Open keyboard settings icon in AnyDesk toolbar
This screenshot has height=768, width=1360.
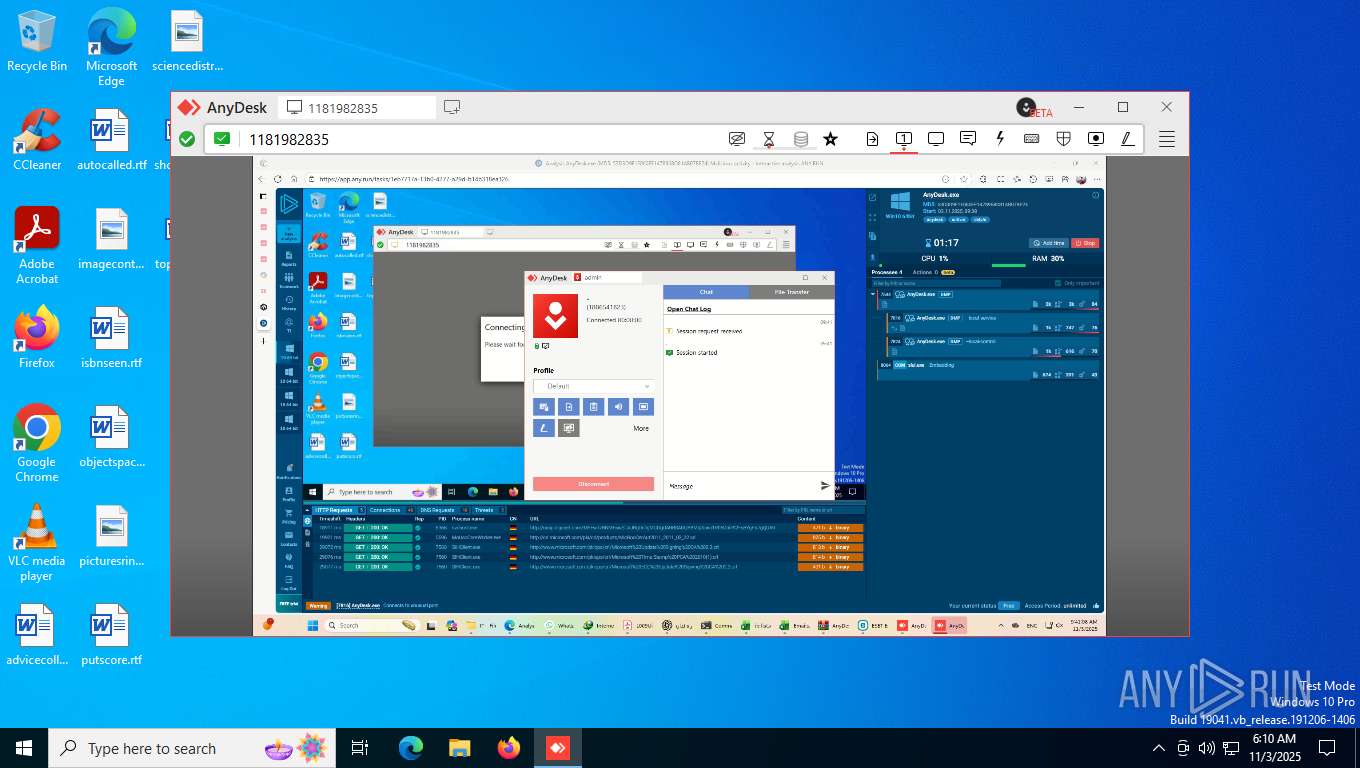(x=1032, y=139)
